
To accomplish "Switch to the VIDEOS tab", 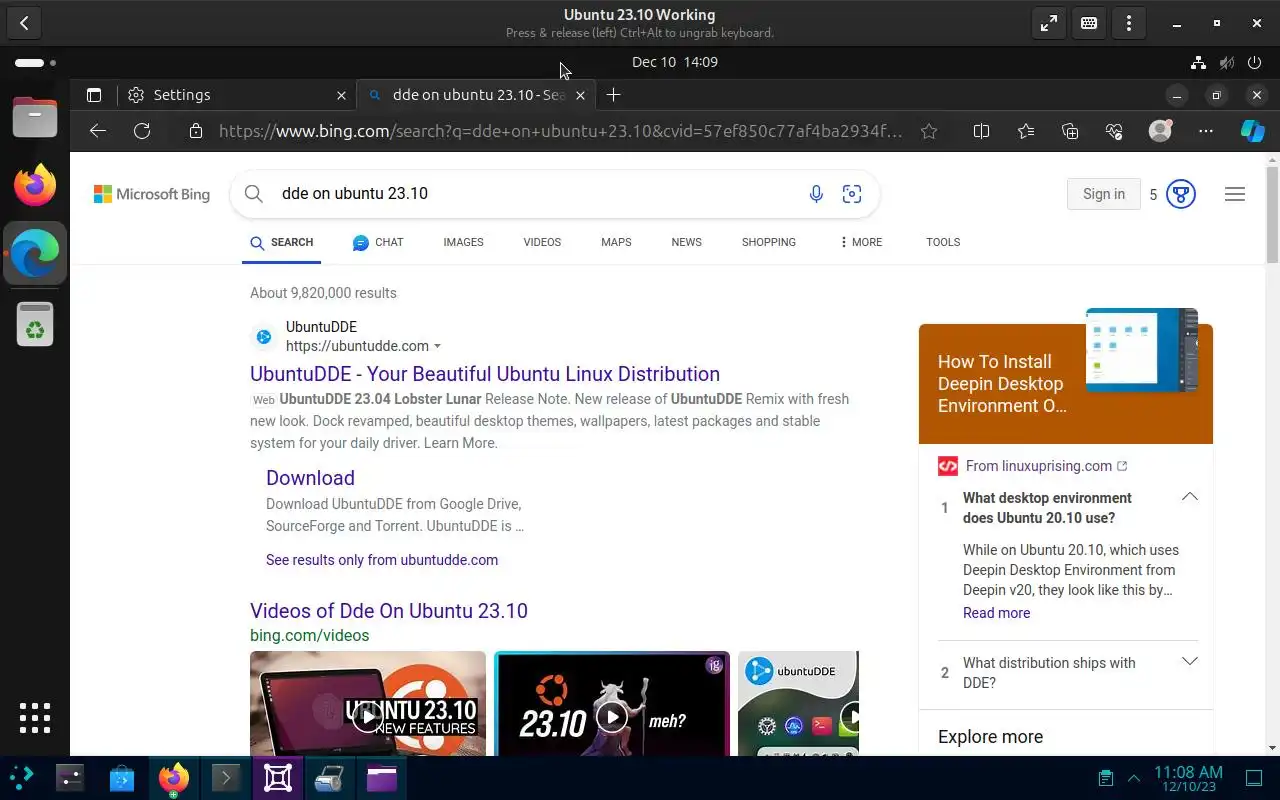I will tap(542, 242).
